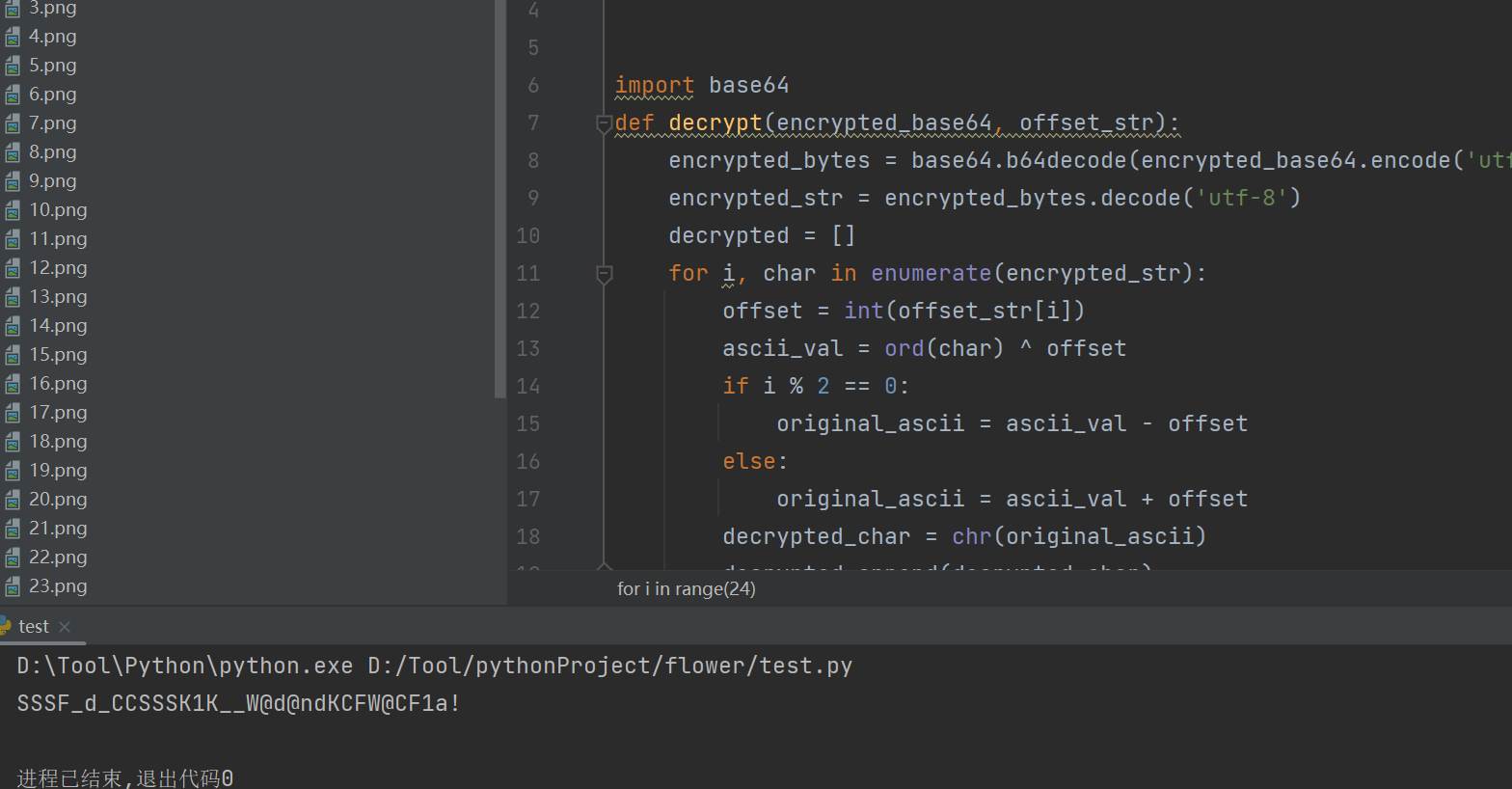Click line number 11 in gutter
The height and width of the screenshot is (789, 1512).
[x=527, y=274]
